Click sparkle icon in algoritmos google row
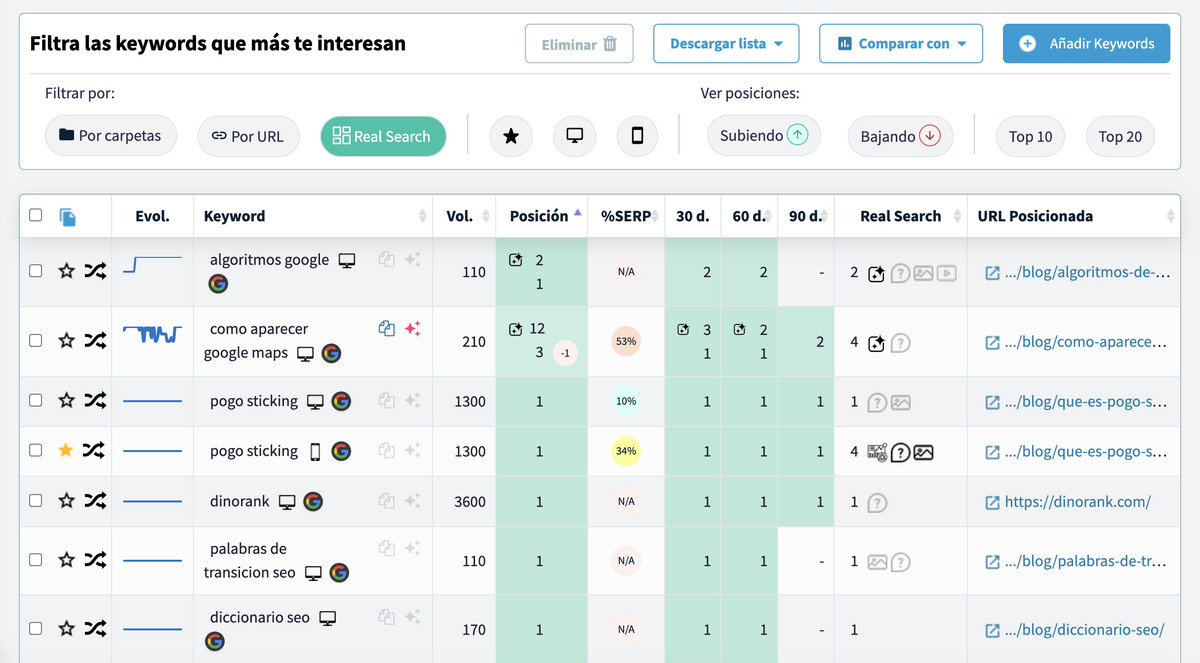The width and height of the screenshot is (1200, 663). (x=413, y=259)
